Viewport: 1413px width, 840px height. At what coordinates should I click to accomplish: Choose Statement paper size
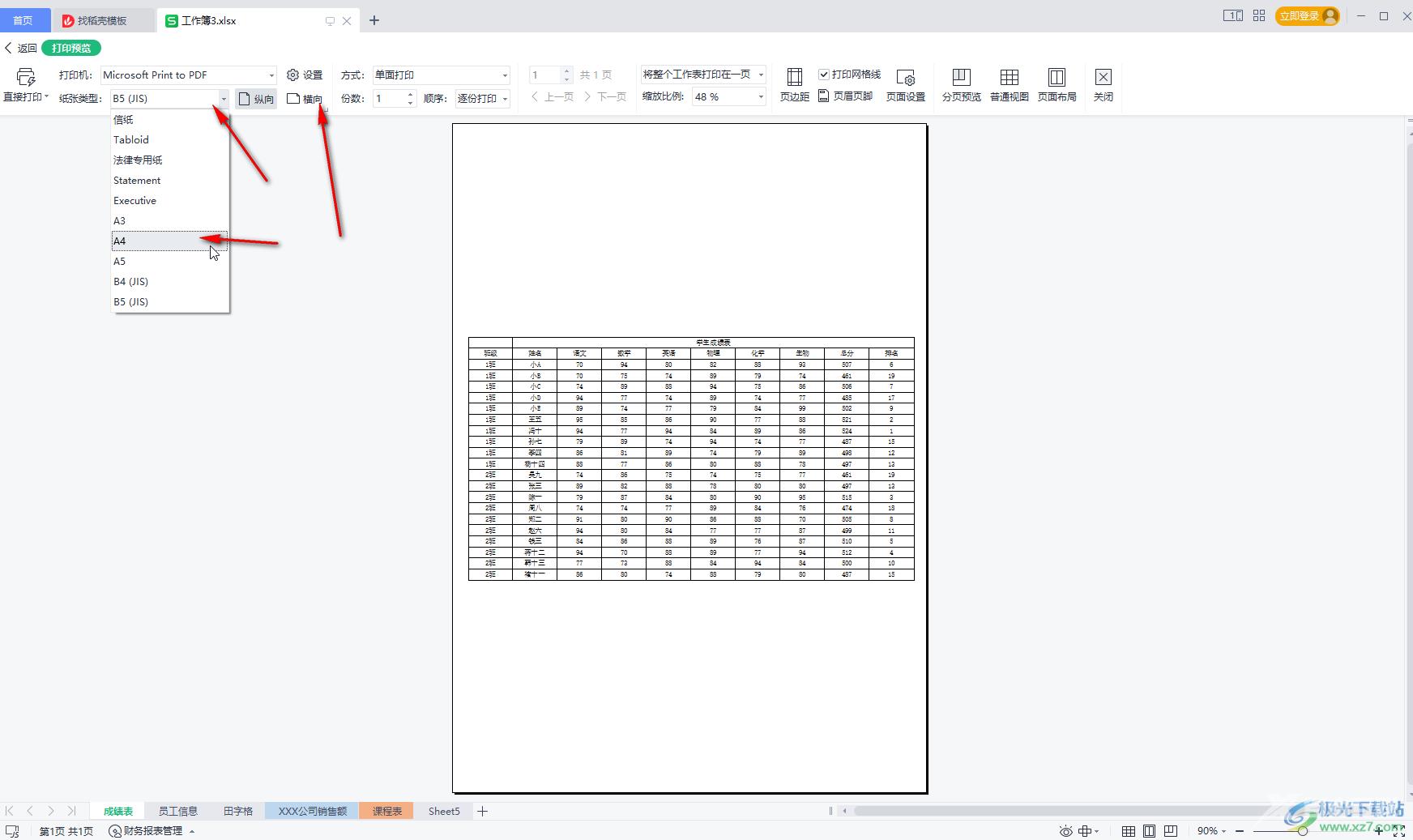[169, 180]
